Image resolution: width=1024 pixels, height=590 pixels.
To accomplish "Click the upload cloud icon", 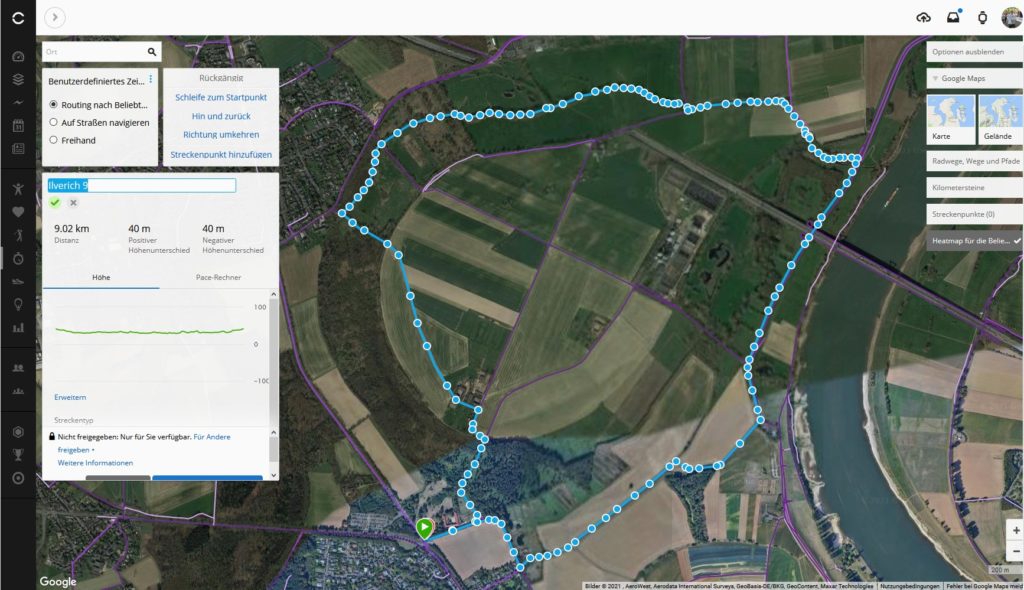I will pyautogui.click(x=923, y=18).
